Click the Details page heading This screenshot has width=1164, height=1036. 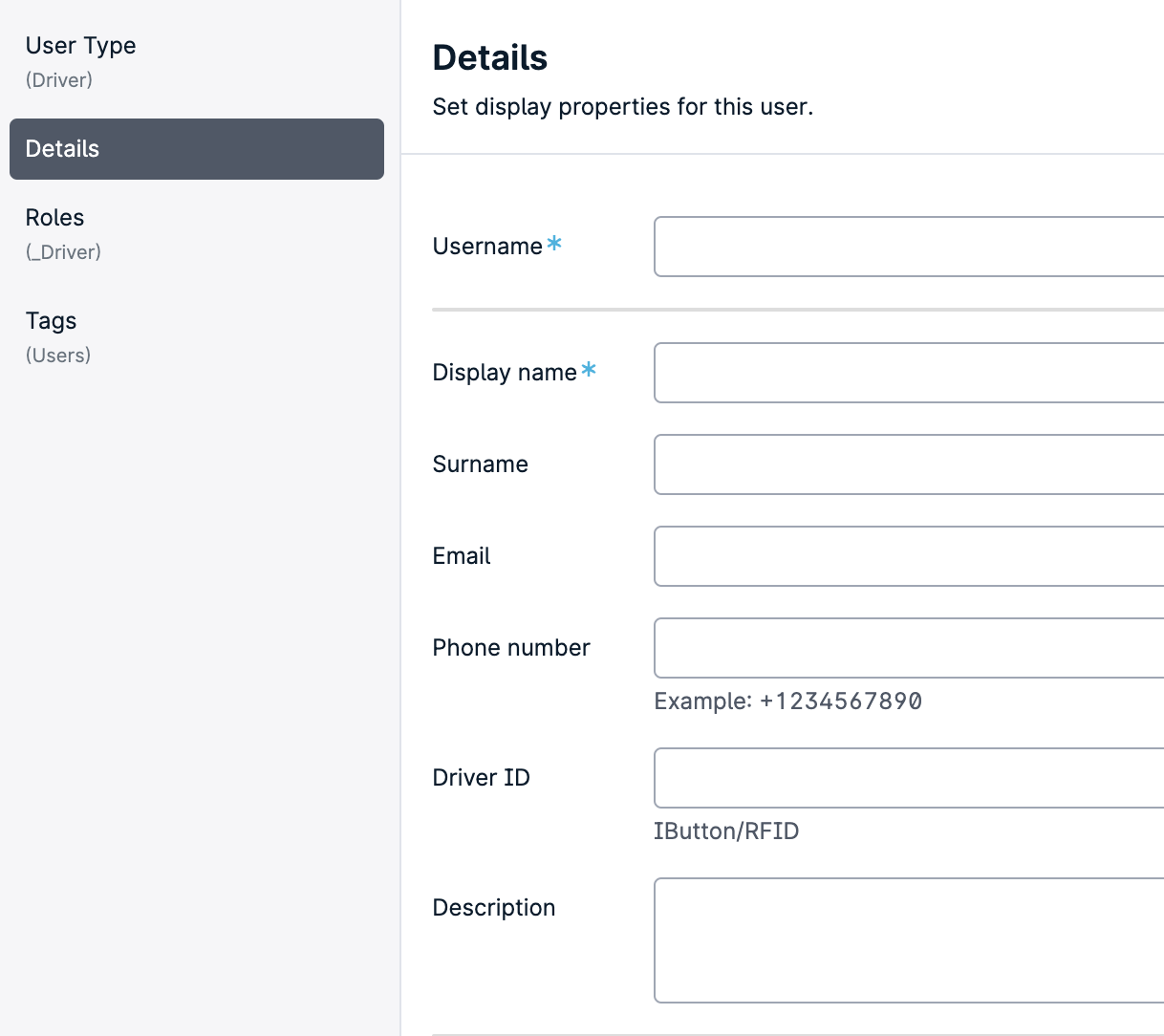tap(490, 58)
